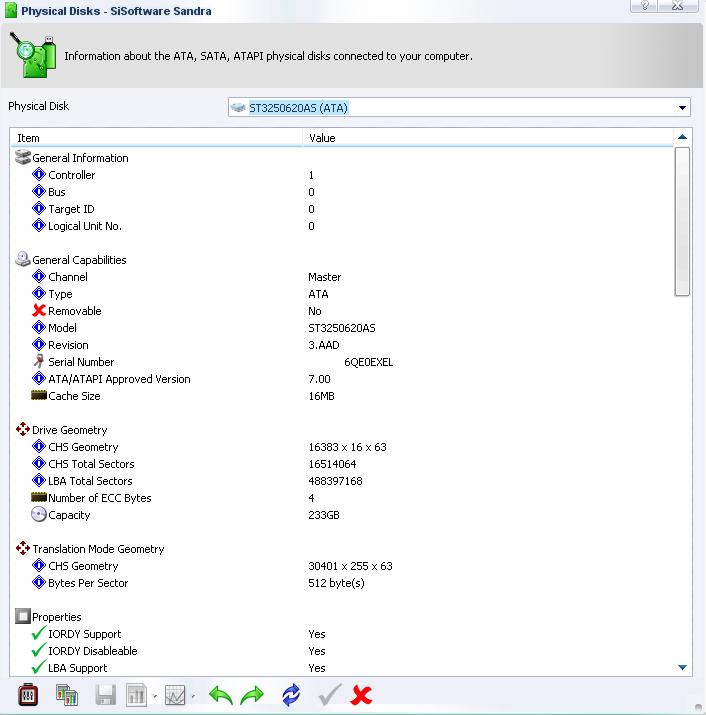The image size is (706, 715).
Task: Click the green check beside LBA Support
Action: pos(39,667)
